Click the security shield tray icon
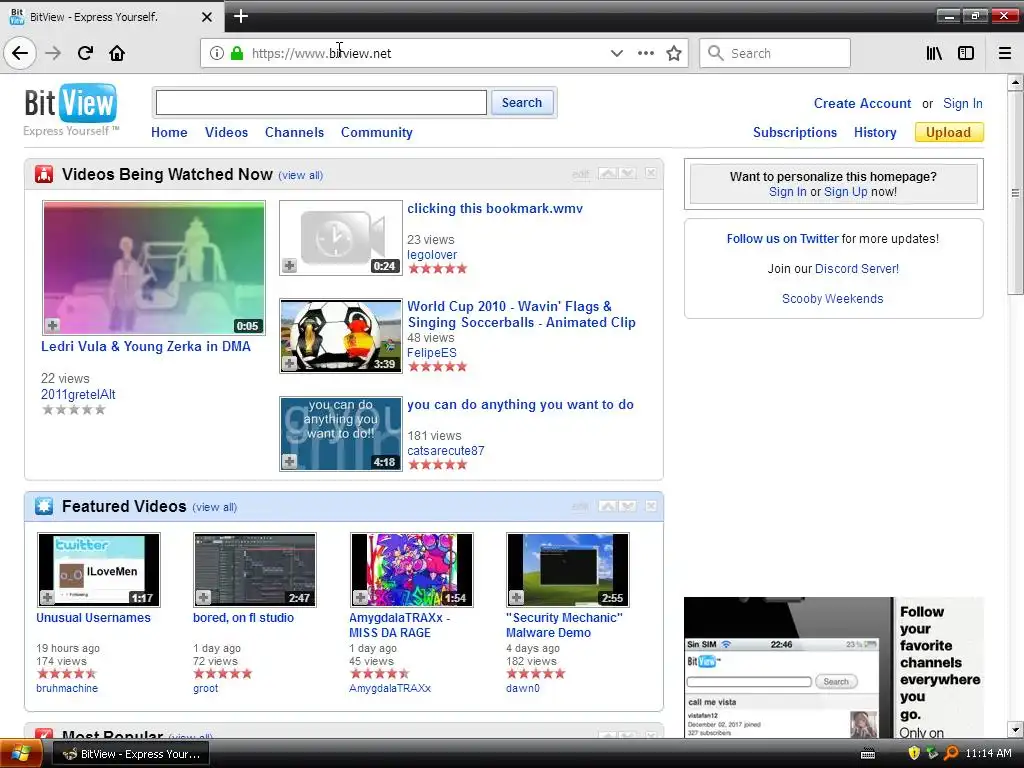Image resolution: width=1024 pixels, height=768 pixels. pyautogui.click(x=914, y=753)
